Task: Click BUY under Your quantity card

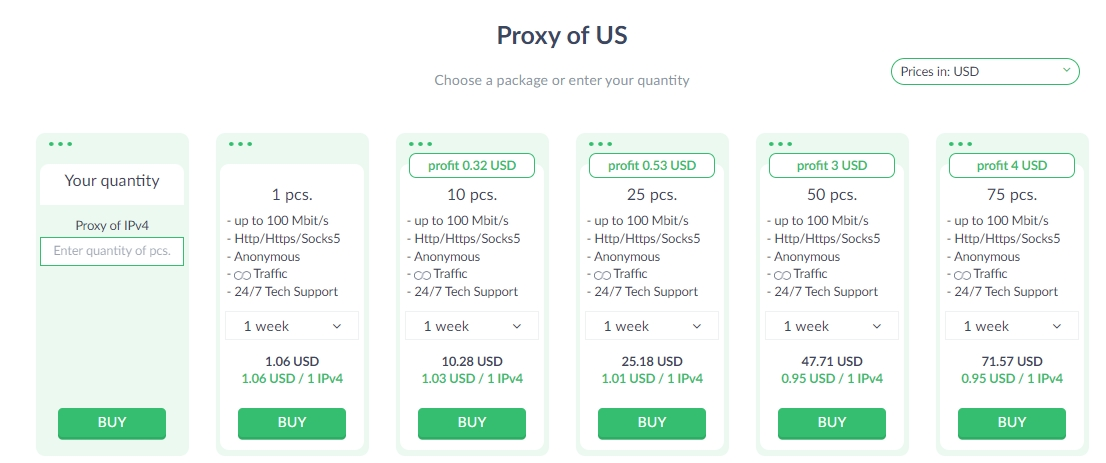Action: pos(112,423)
